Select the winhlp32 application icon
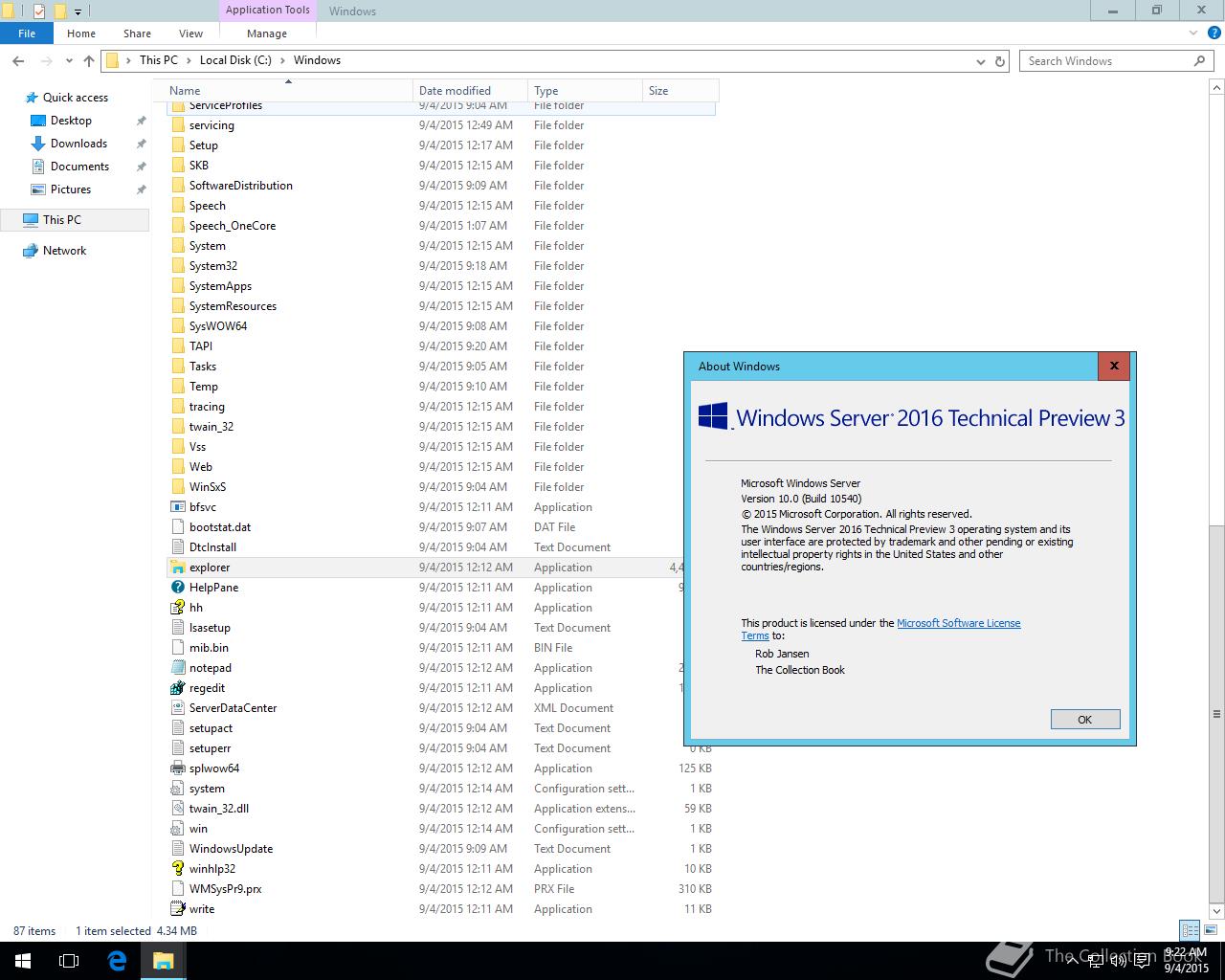This screenshot has height=980, width=1225. click(178, 869)
